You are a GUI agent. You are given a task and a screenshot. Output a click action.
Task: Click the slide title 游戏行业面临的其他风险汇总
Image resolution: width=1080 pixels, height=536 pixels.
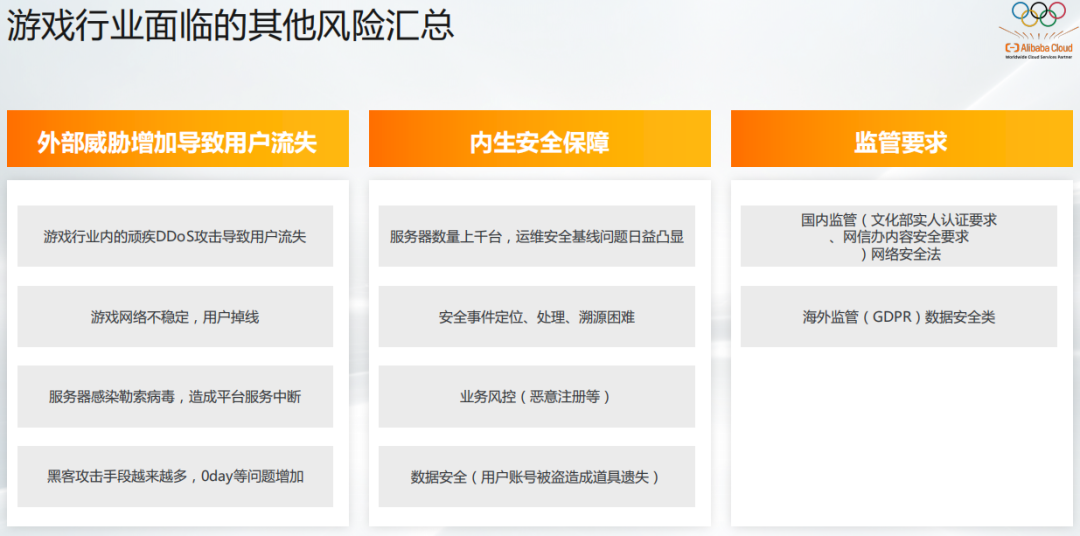231,25
